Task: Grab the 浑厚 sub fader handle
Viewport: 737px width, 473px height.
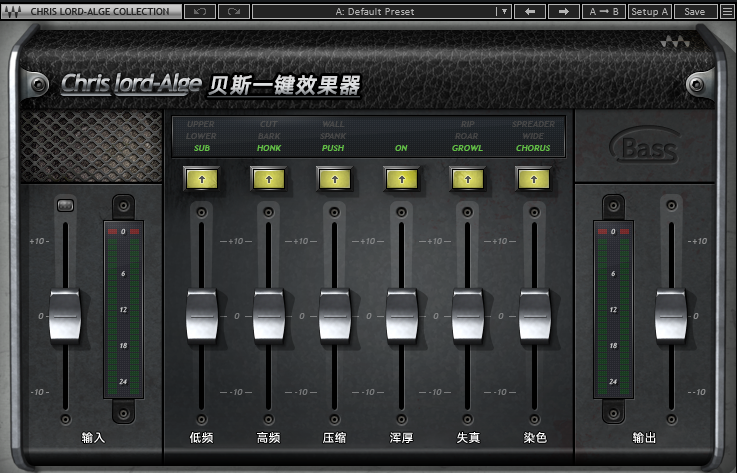Action: point(402,315)
